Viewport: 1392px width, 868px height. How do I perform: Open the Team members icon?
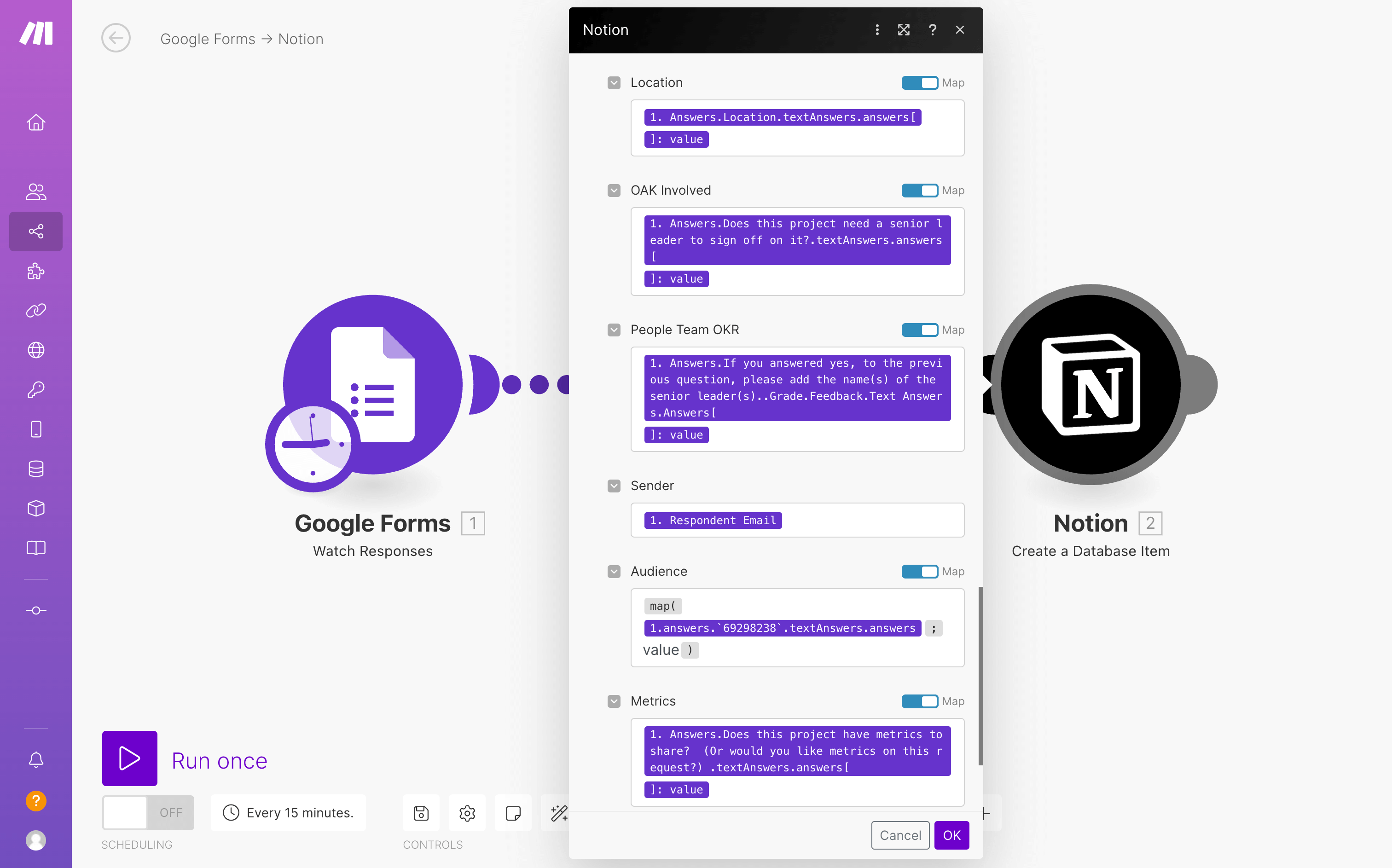[x=36, y=192]
